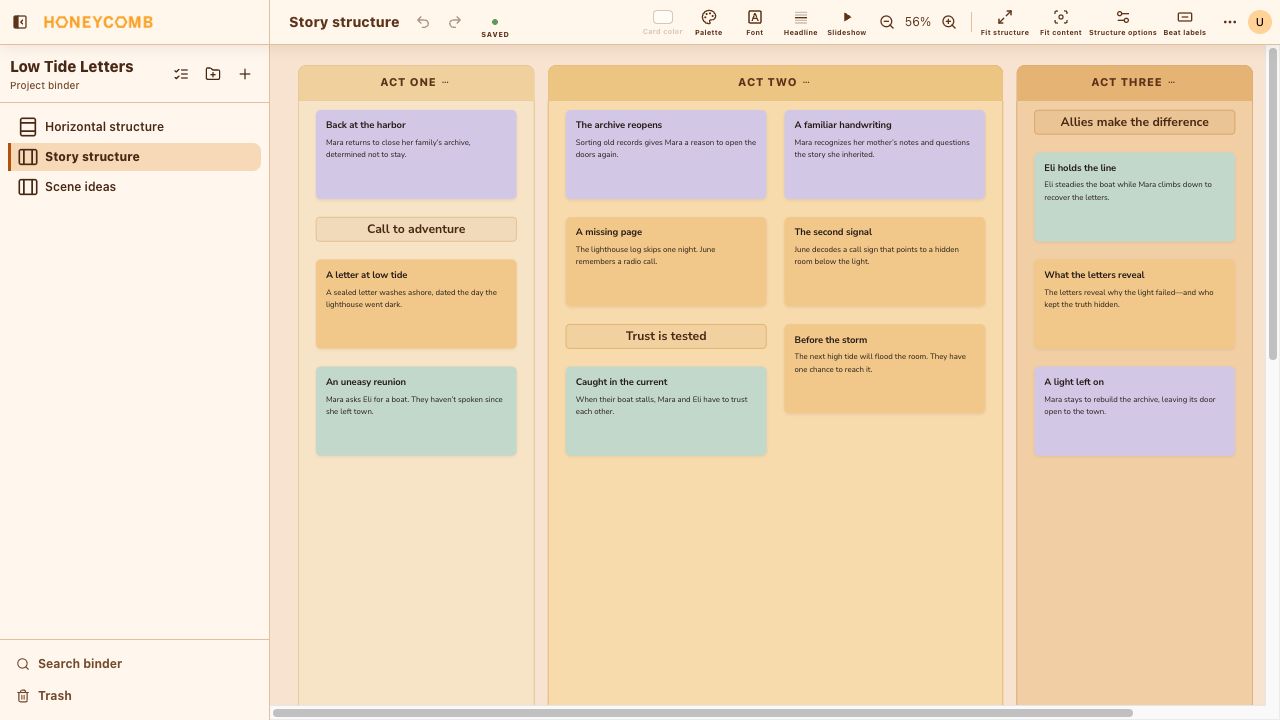Select the Caught in the current card
This screenshot has width=1280, height=720.
coord(666,411)
